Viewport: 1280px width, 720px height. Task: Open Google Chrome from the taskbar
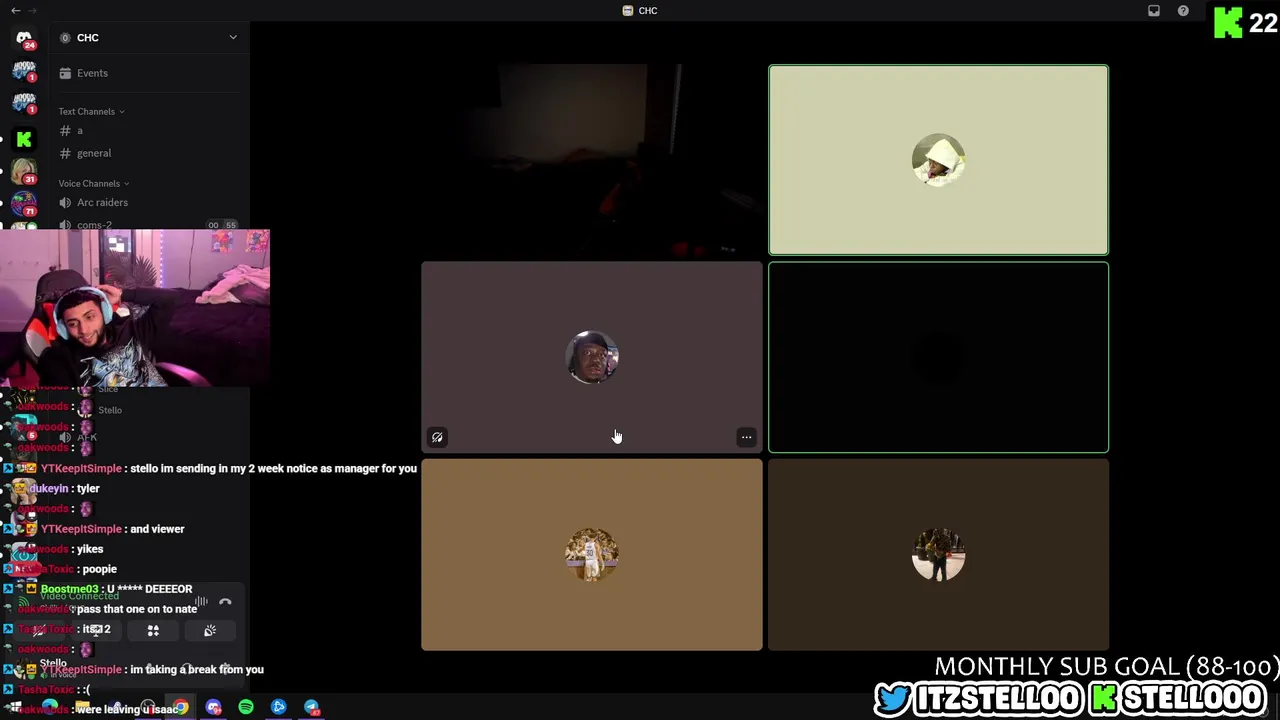(181, 707)
